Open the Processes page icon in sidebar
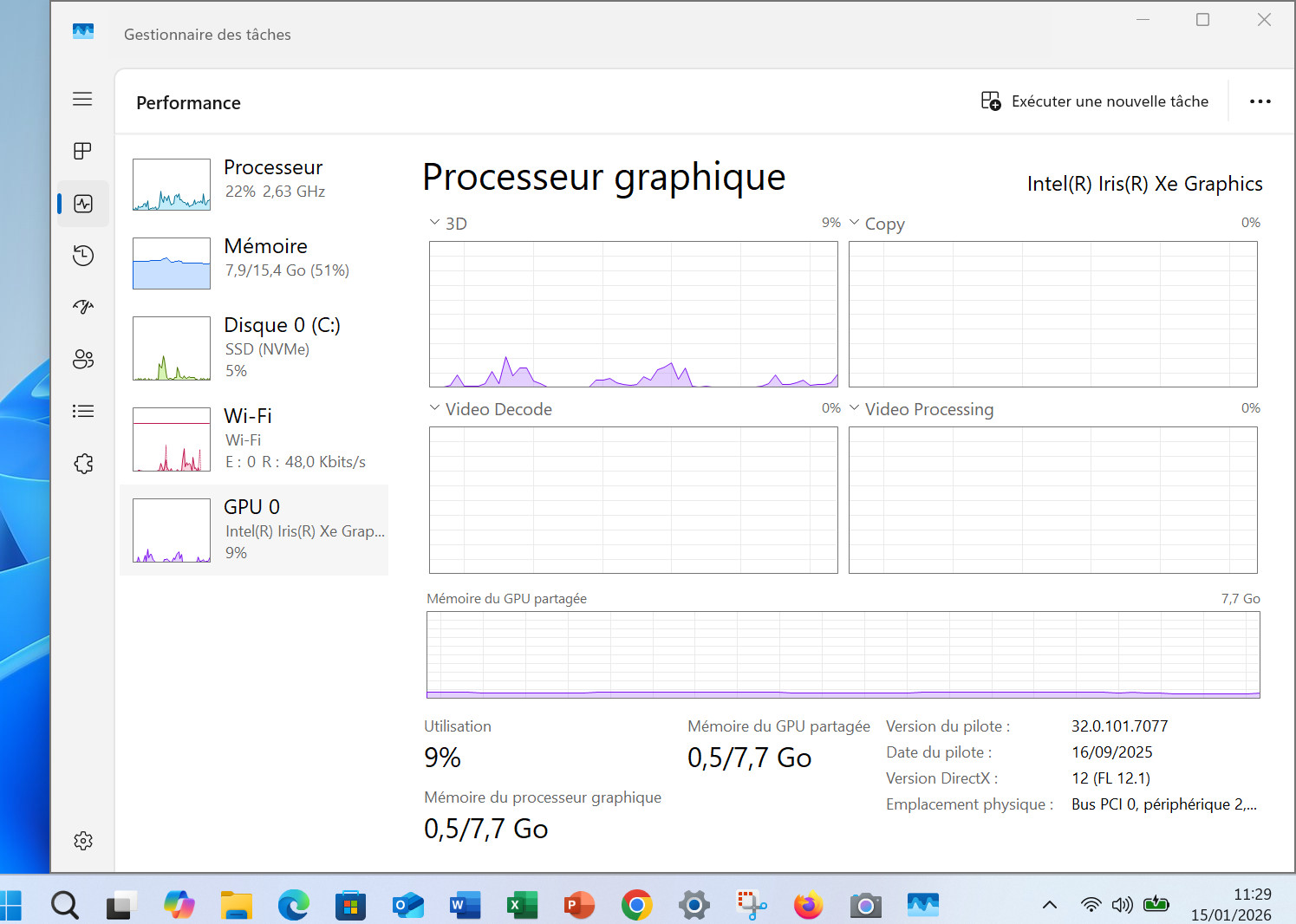This screenshot has height=924, width=1296. coord(83,152)
